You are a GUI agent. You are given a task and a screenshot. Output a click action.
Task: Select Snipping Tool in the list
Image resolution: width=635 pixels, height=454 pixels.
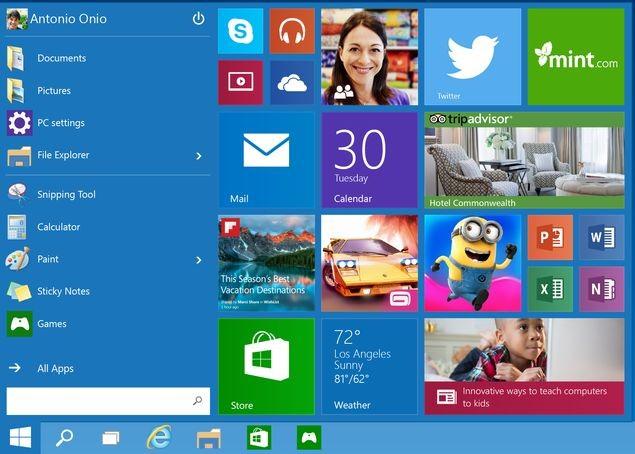pyautogui.click(x=65, y=194)
